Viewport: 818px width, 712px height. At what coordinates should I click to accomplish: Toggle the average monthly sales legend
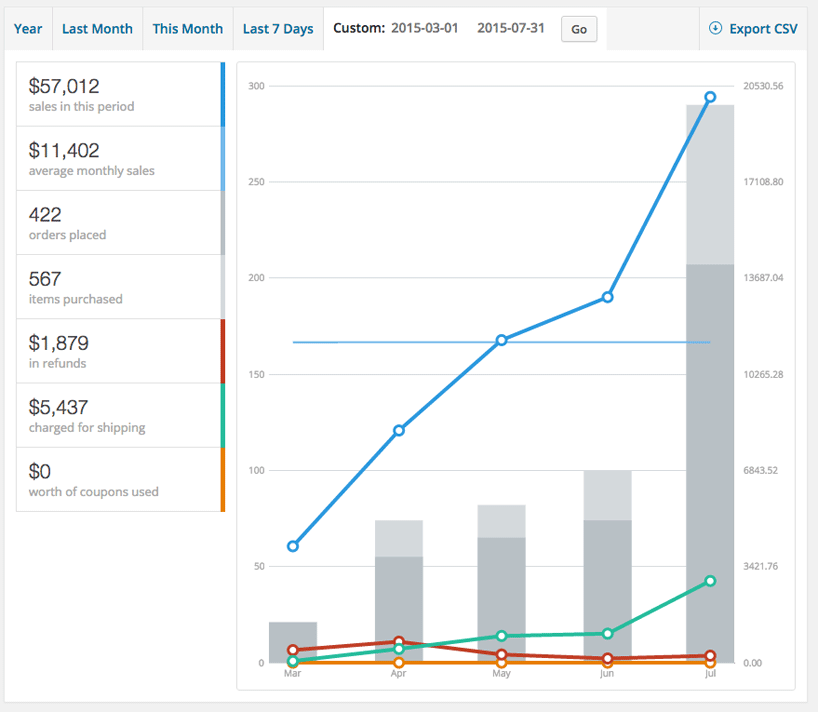[x=121, y=159]
